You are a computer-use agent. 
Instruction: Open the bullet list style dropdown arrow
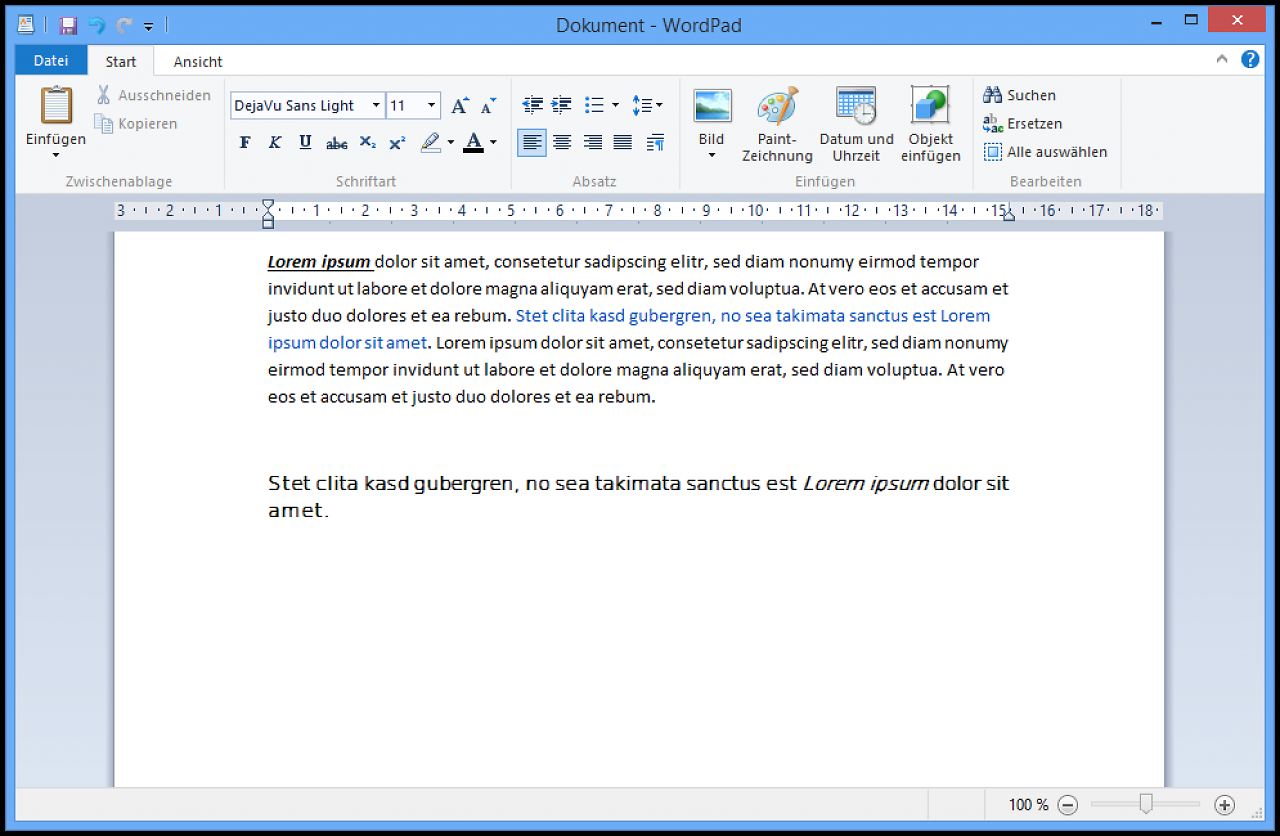(x=615, y=104)
